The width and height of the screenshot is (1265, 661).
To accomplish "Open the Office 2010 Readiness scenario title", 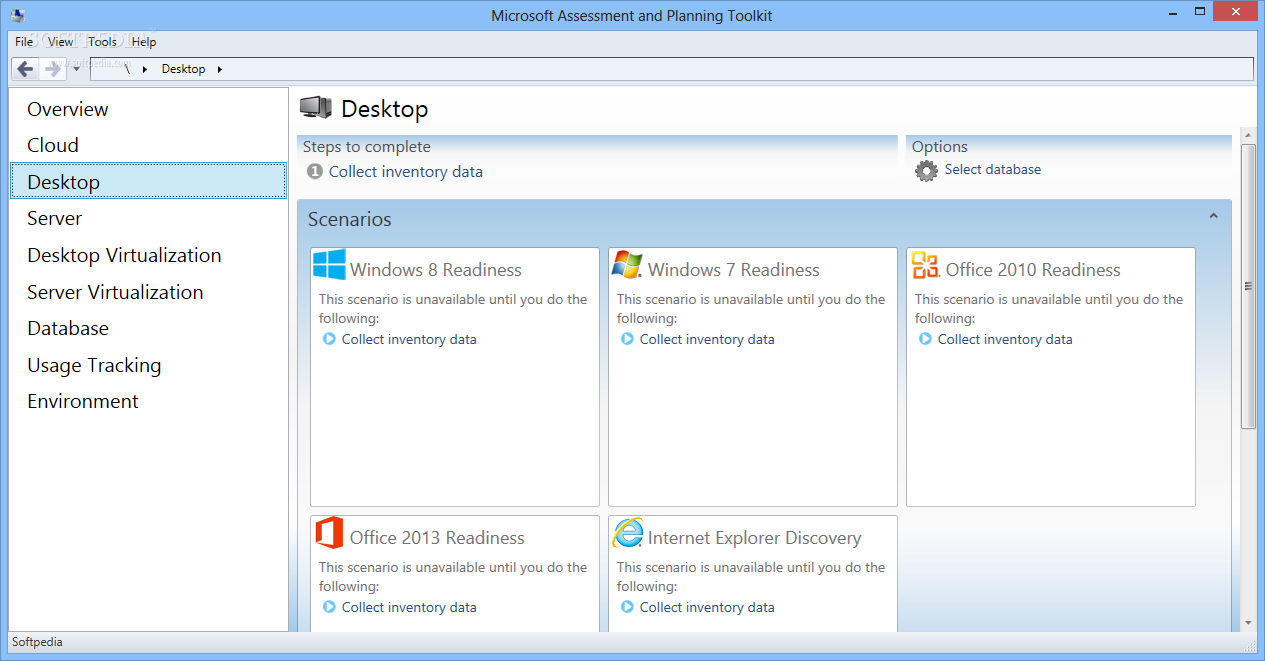I will coord(1033,270).
